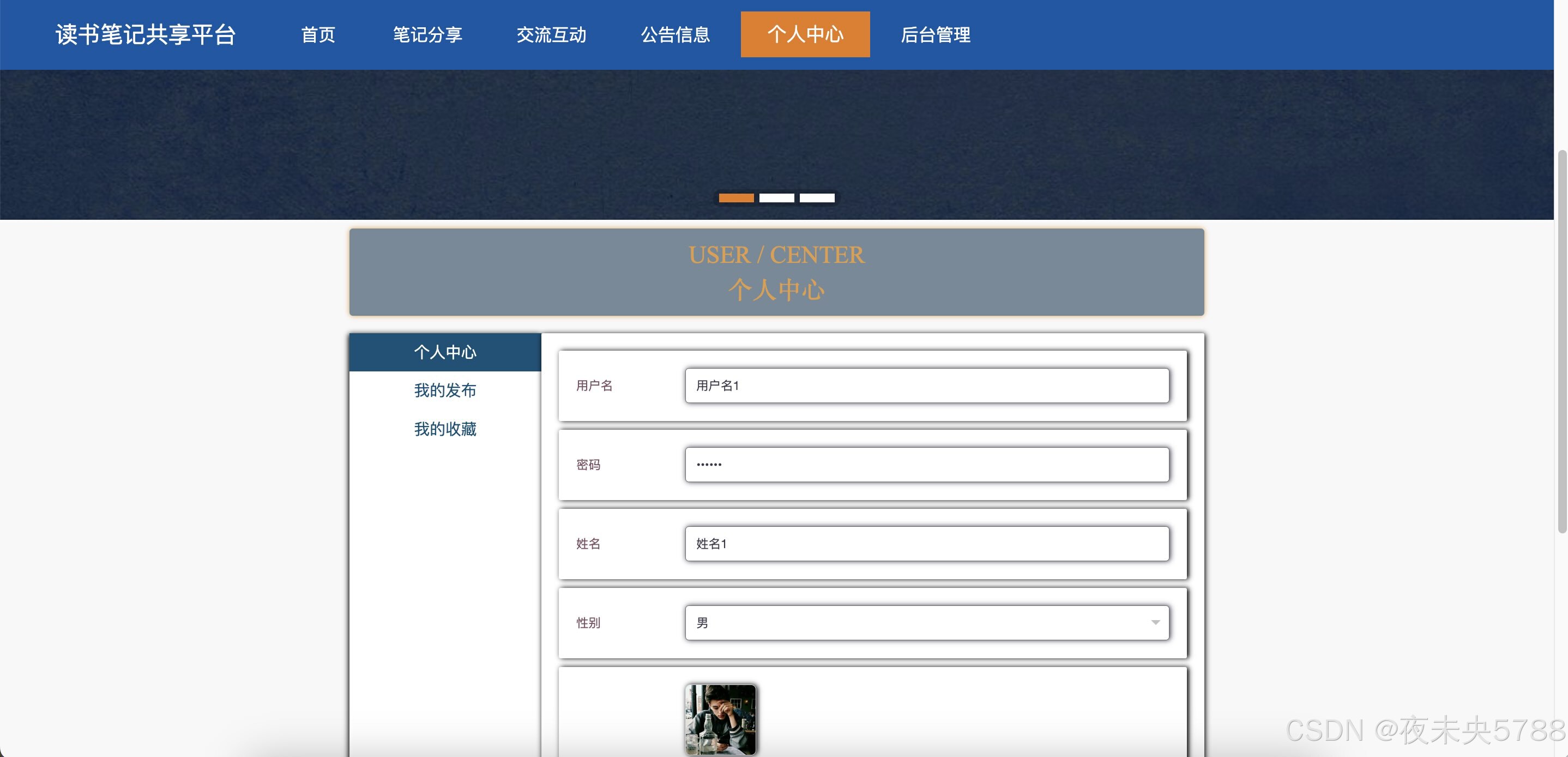Switch to the third carousel slide indicator
Screen dimensions: 1568x757
pos(816,198)
